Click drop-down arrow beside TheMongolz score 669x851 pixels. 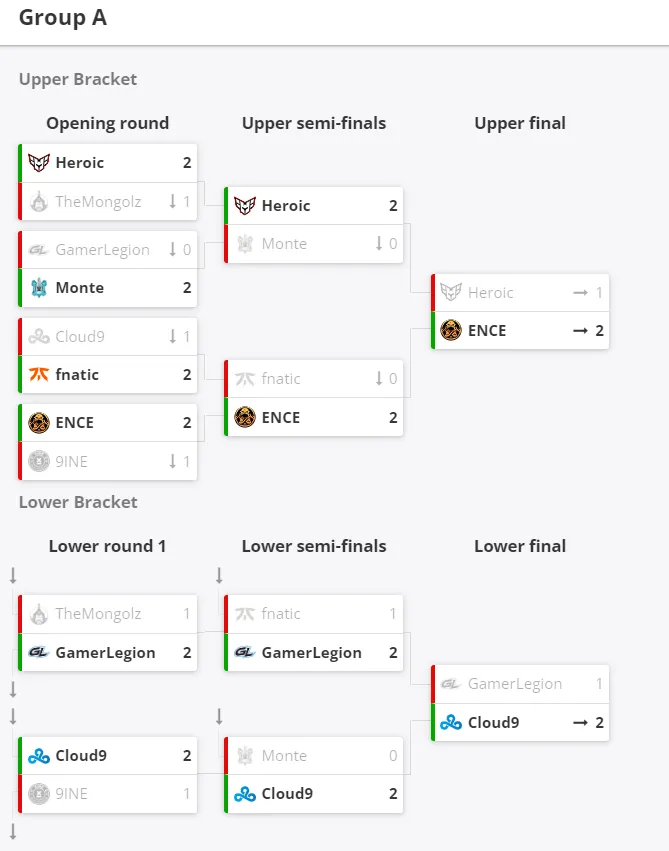[173, 202]
